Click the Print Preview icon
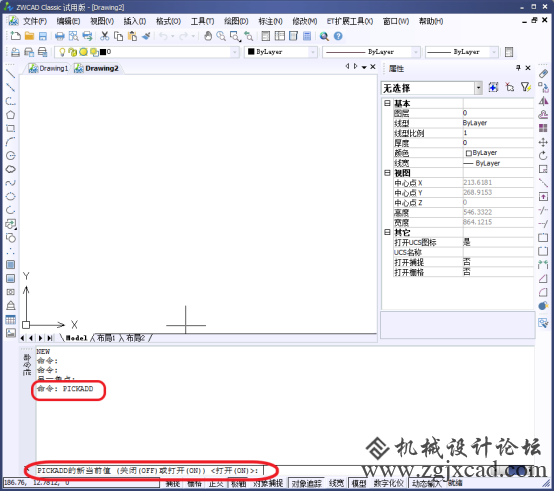 coord(73,36)
